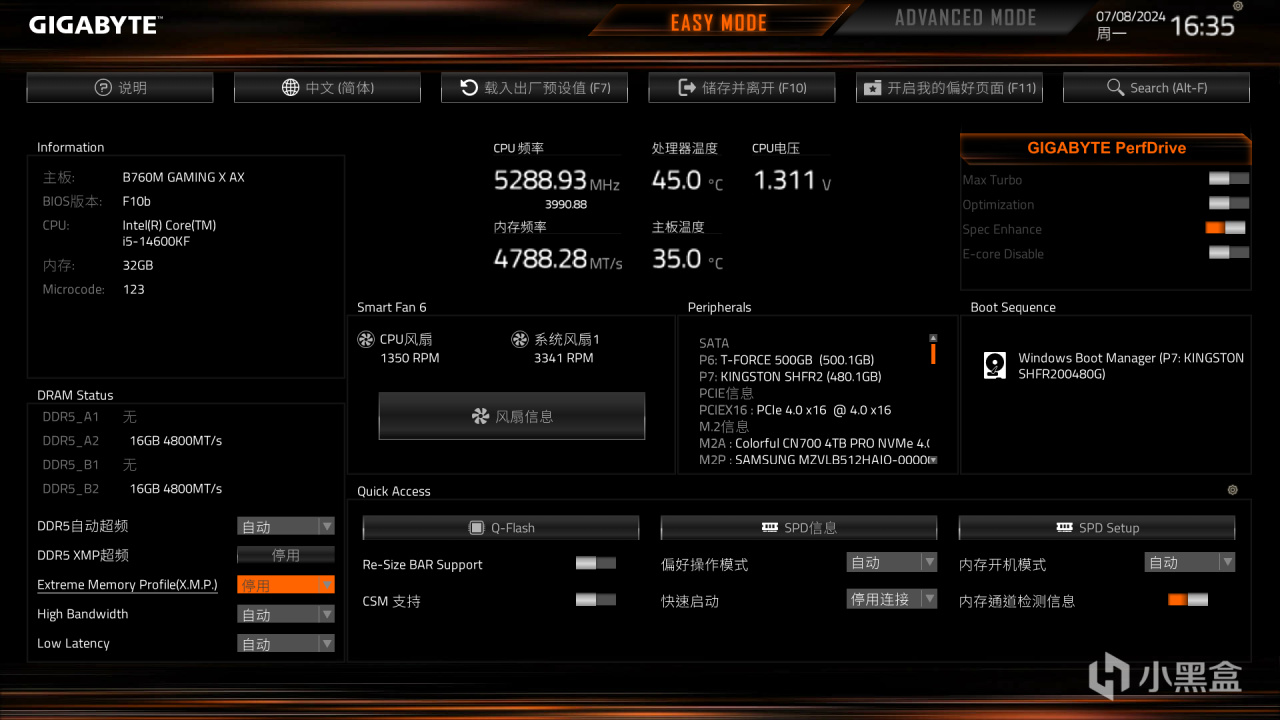
Task: Click the 系统风扇1 fan icon
Action: pyautogui.click(x=520, y=340)
